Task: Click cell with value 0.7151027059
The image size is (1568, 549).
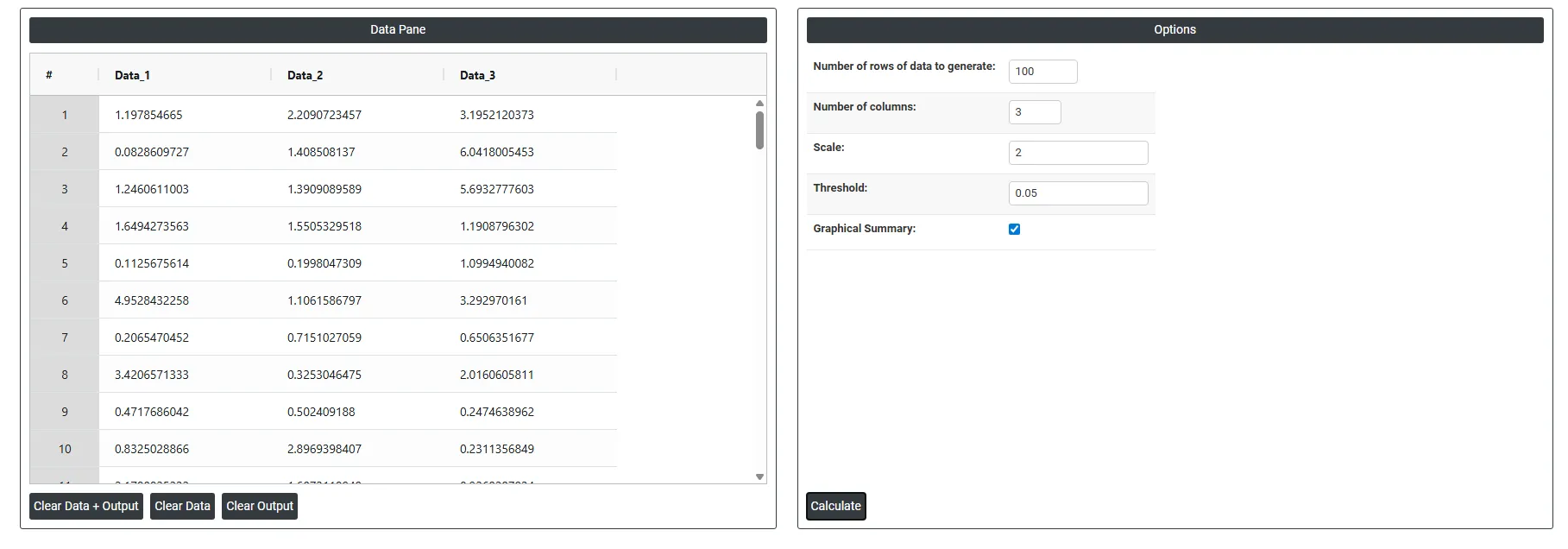Action: coord(358,338)
